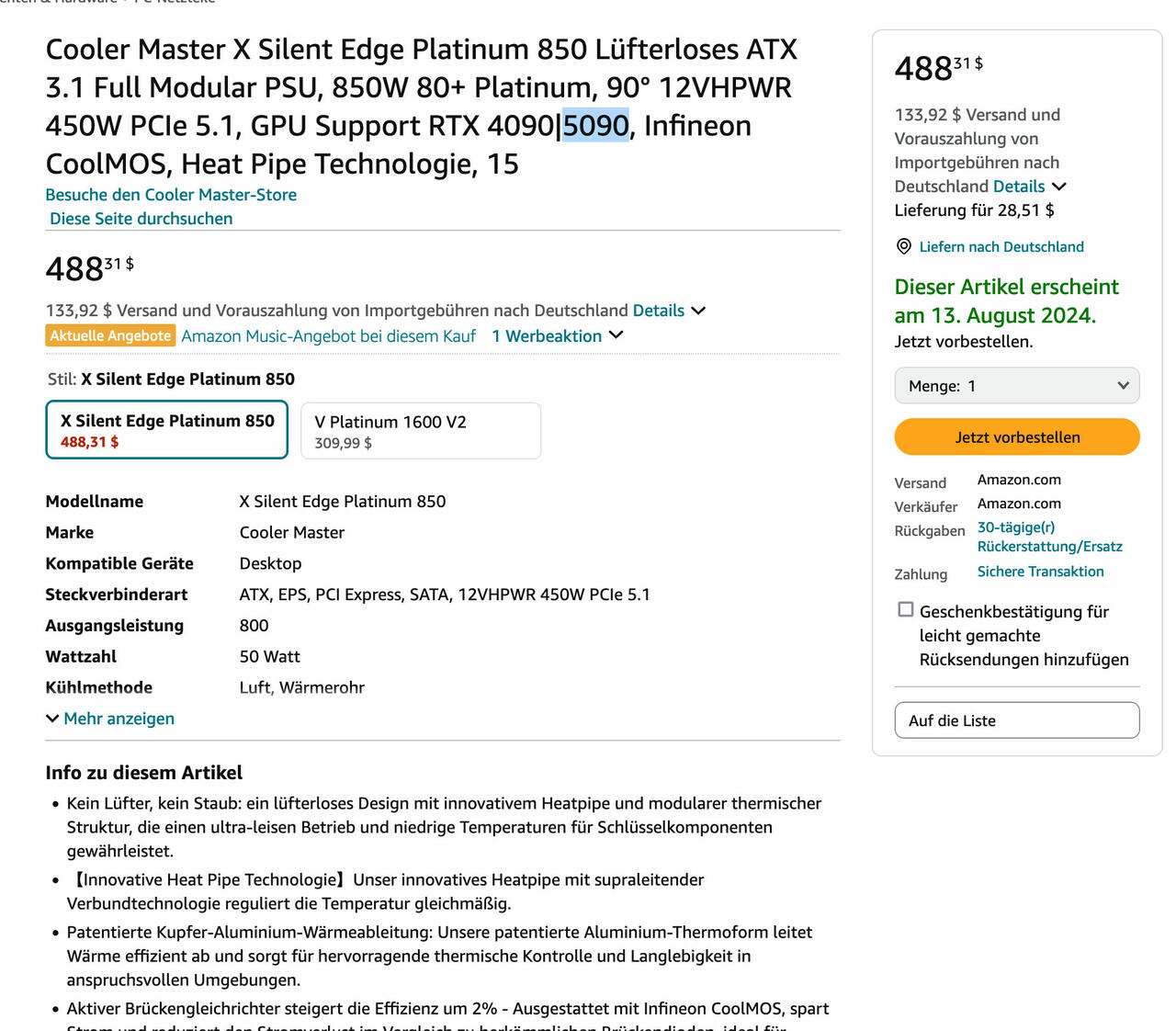The image size is (1176, 1031).
Task: Click the Kompatible Geräte value Desktop
Action: point(270,563)
